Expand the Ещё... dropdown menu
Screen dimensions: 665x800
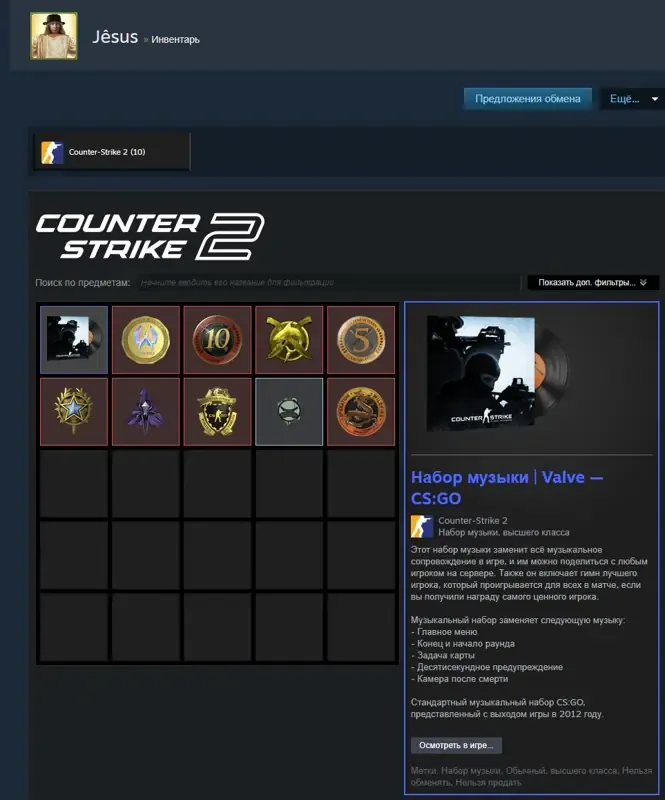[633, 98]
